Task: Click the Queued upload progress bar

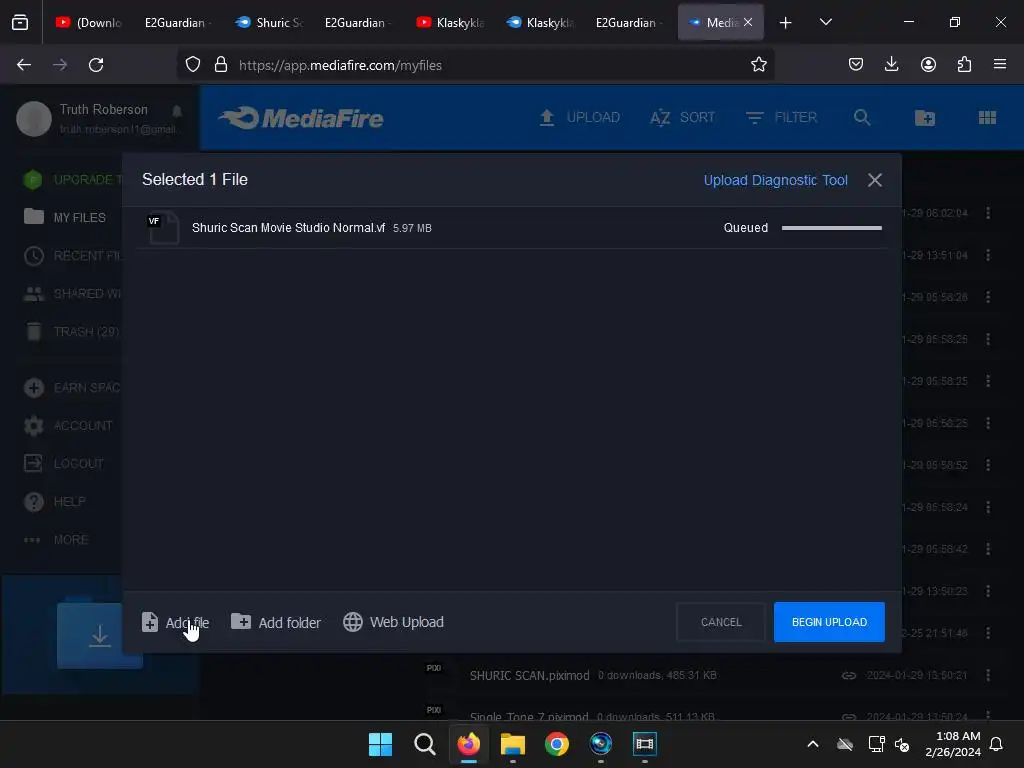Action: click(831, 228)
